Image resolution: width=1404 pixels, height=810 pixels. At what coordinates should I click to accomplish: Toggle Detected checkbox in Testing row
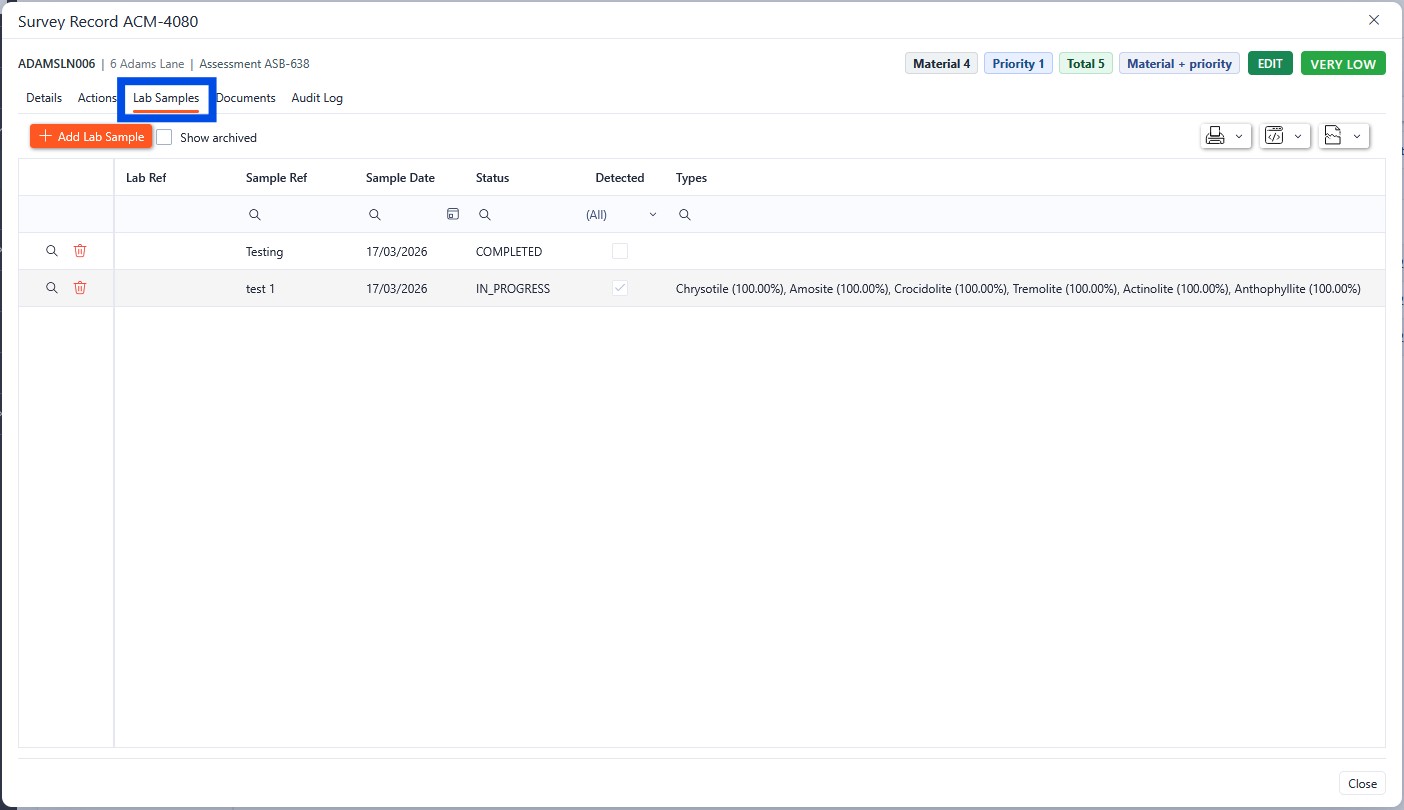coord(620,251)
